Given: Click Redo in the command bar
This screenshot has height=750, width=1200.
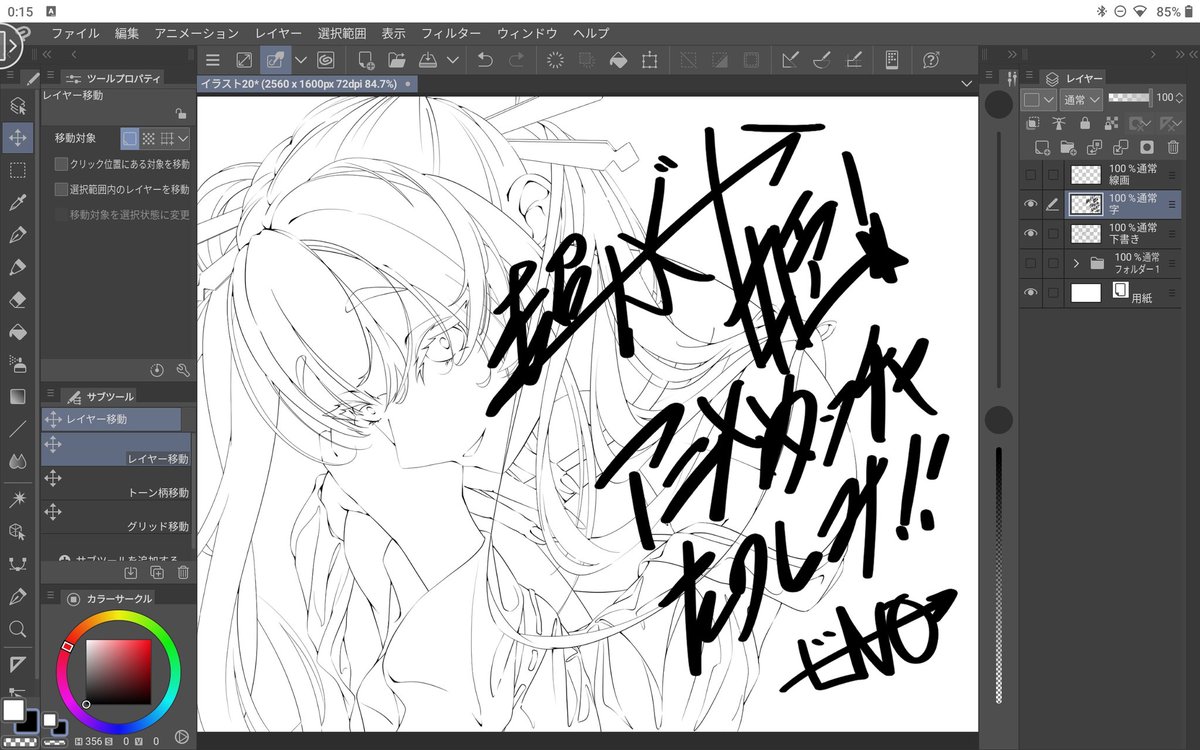Looking at the screenshot, I should pyautogui.click(x=516, y=60).
